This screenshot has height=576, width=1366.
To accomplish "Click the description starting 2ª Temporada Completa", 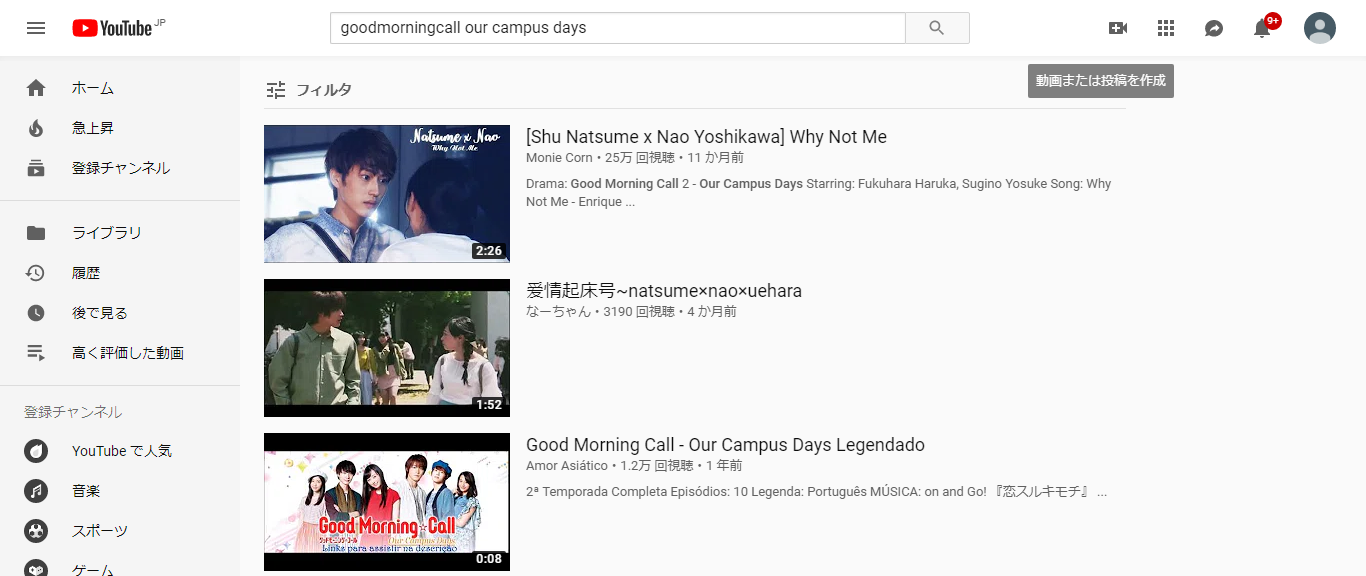I will point(816,492).
